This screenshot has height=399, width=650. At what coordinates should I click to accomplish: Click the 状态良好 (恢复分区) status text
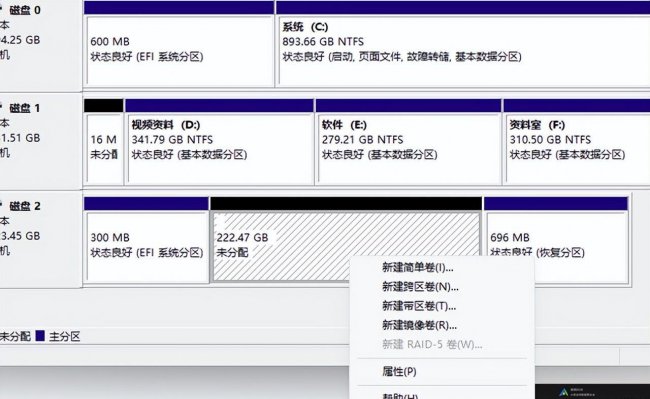(x=537, y=252)
